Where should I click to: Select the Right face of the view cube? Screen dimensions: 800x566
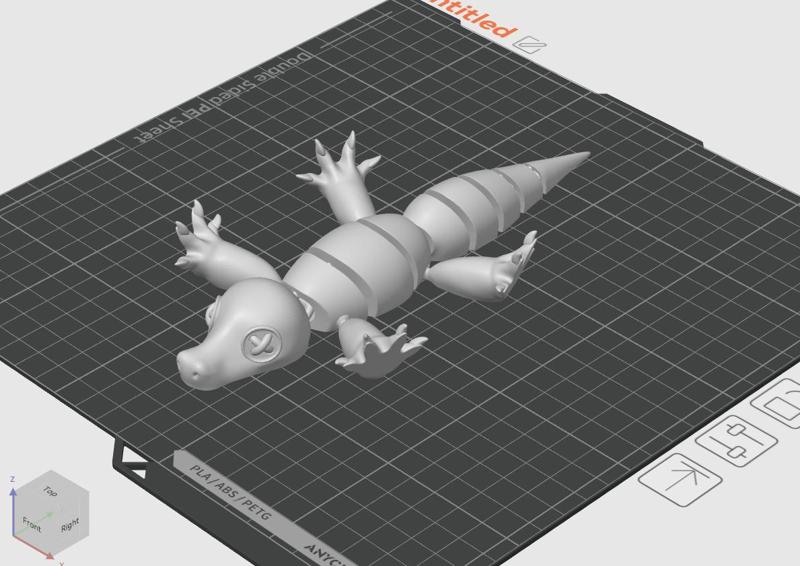[x=70, y=524]
